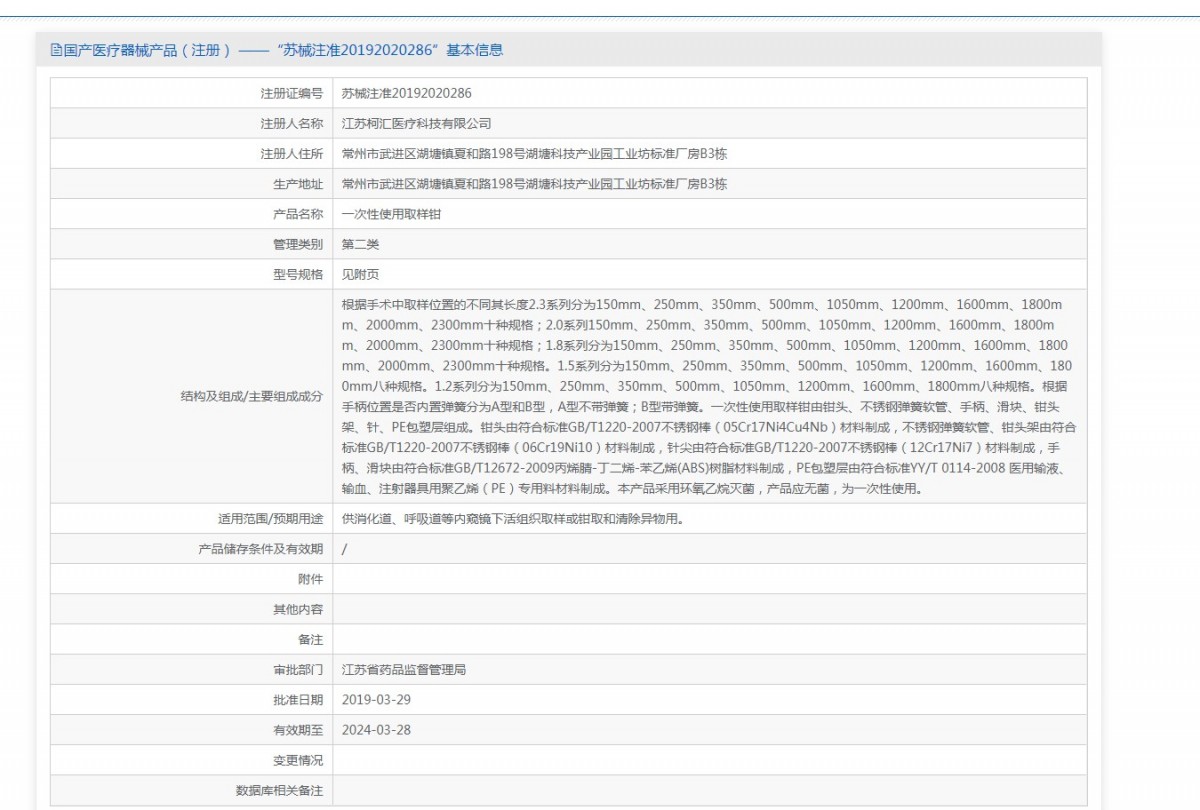The height and width of the screenshot is (810, 1200).
Task: Select the 见附页 value
Action: [x=360, y=274]
